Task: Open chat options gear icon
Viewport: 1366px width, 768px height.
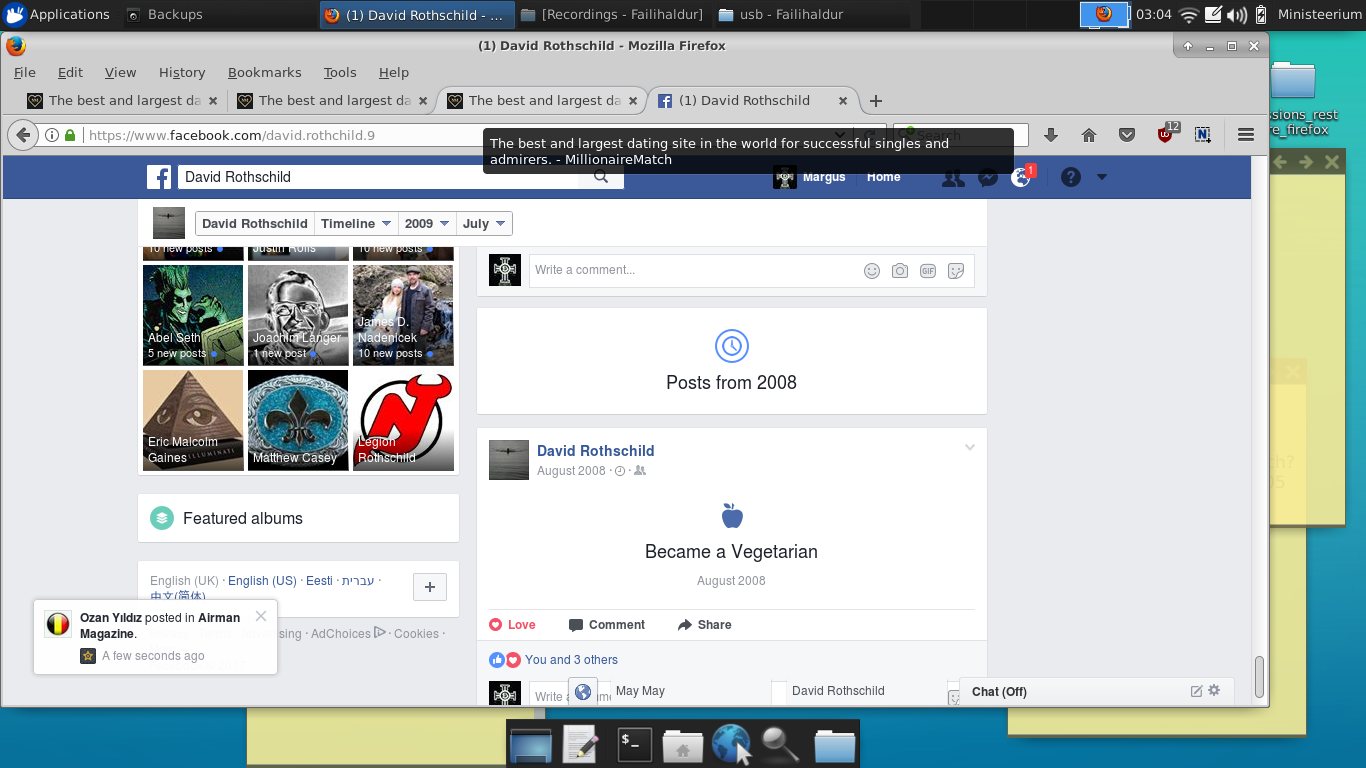Action: pyautogui.click(x=1214, y=691)
